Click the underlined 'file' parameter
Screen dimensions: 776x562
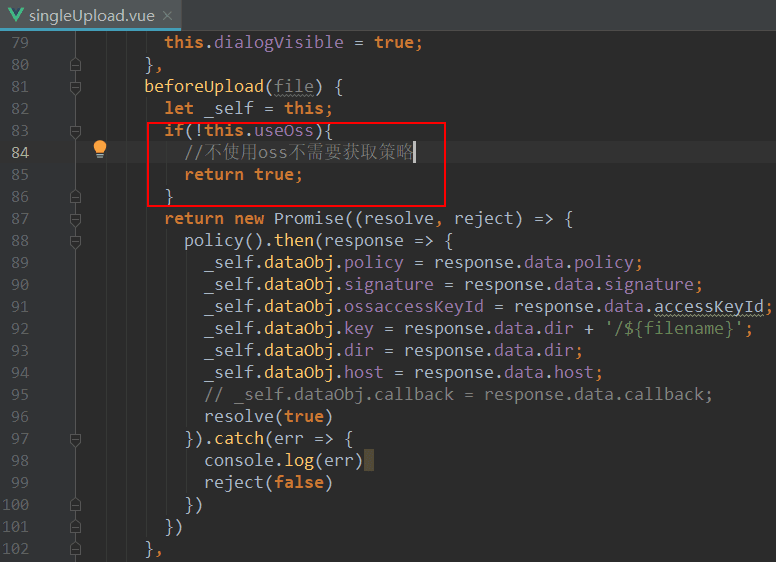[x=294, y=87]
